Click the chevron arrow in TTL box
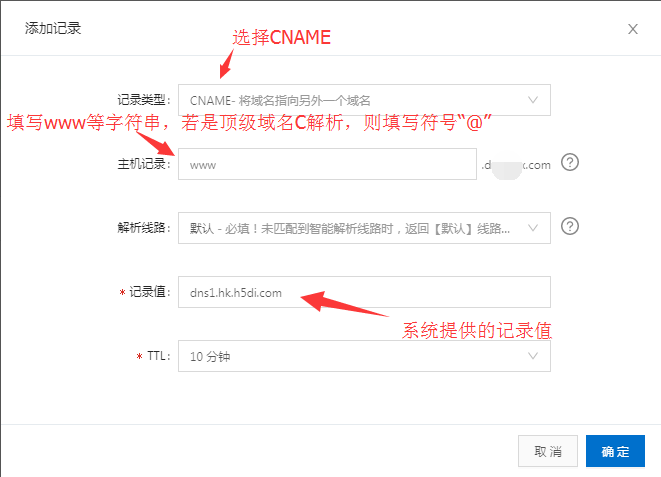 [x=533, y=356]
